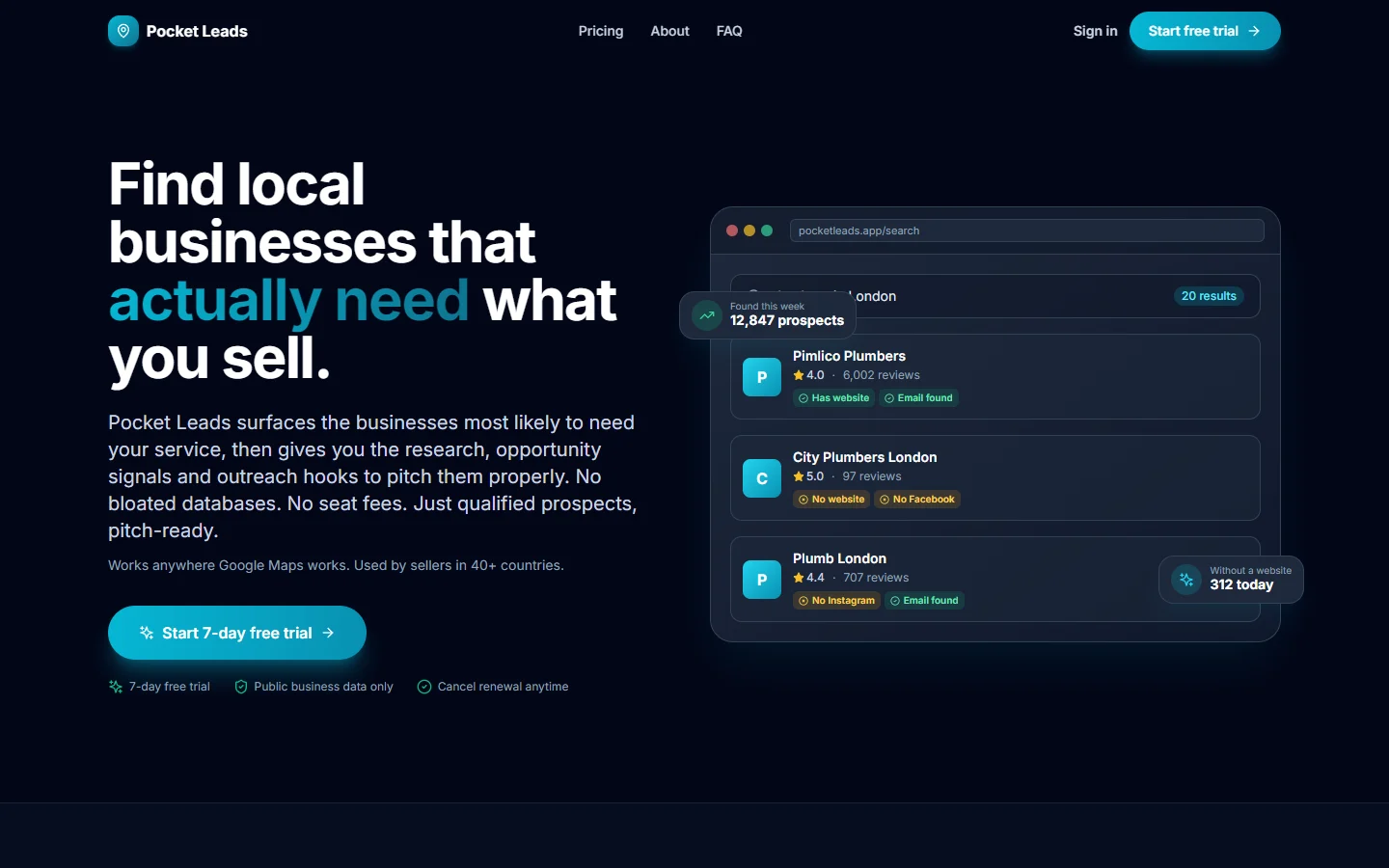The height and width of the screenshot is (868, 1389).
Task: Select the City Plumbers London C avatar
Action: click(x=762, y=478)
